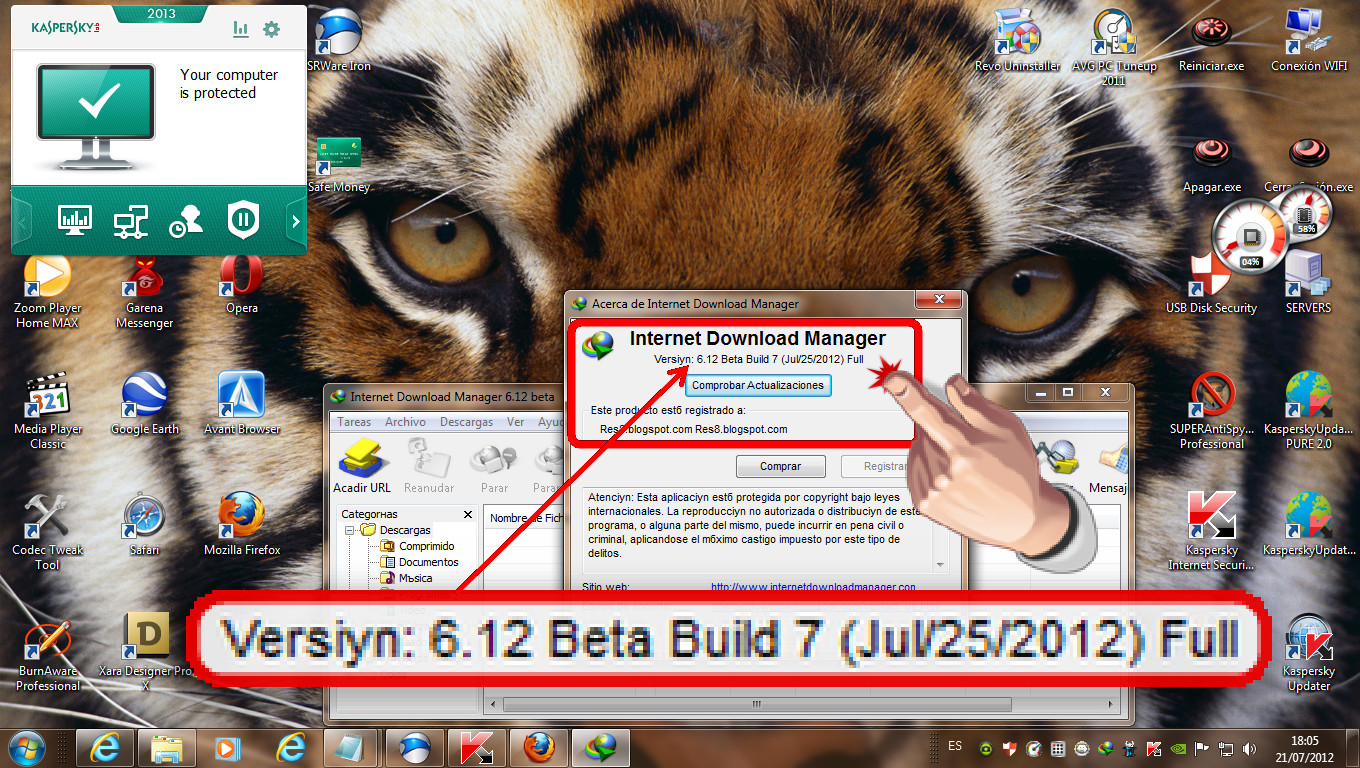1360x768 pixels.
Task: Click ES language indicator in tray
Action: click(x=955, y=747)
